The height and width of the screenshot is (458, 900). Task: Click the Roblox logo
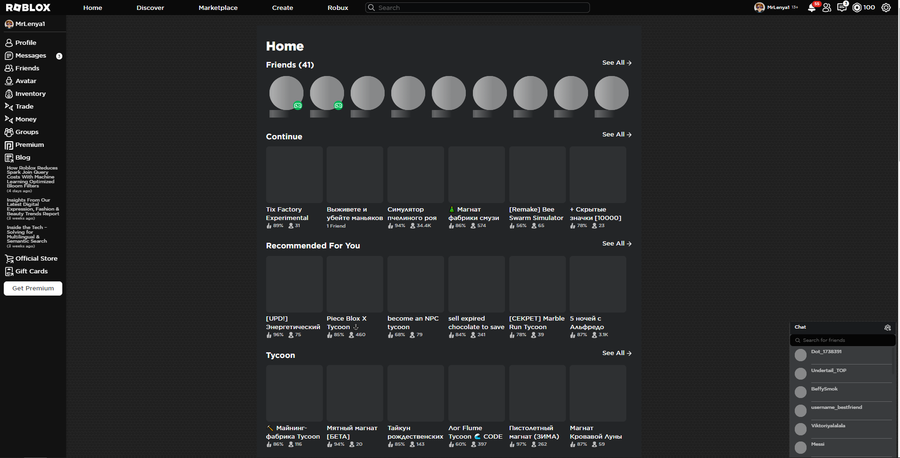[x=28, y=7]
